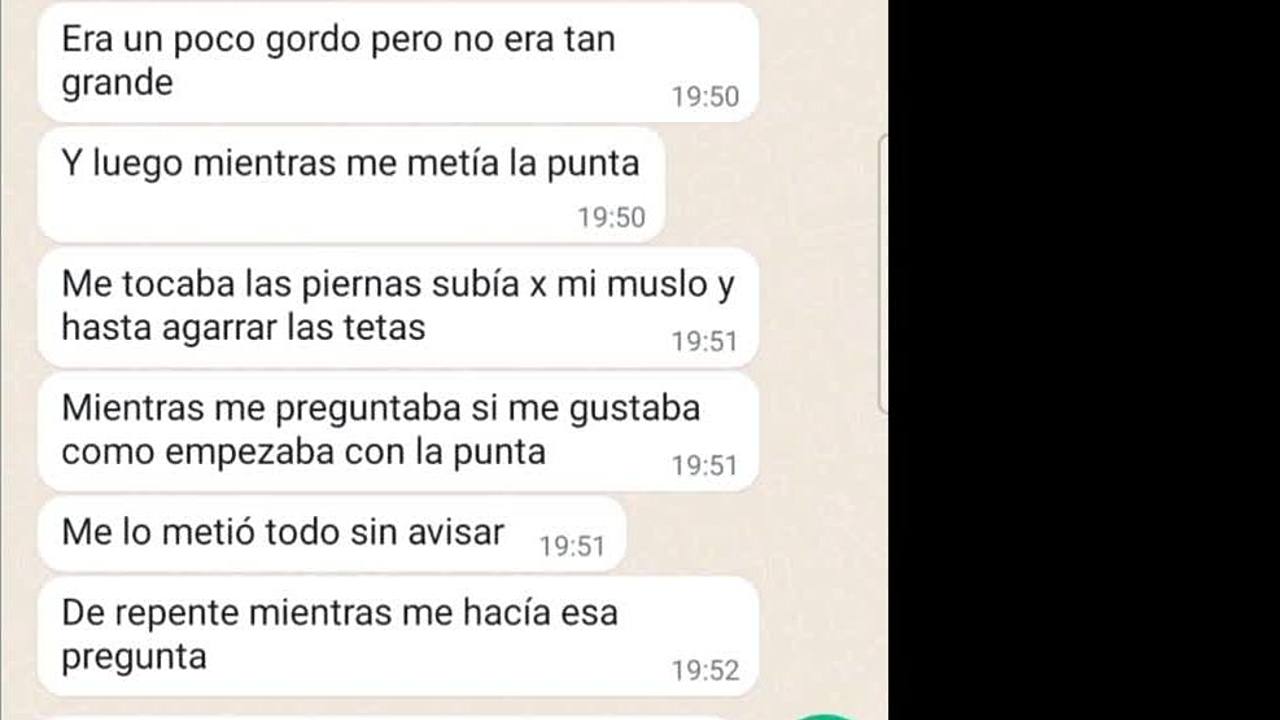
Task: Click the 19:51 timestamp after "sin avisar"
Action: click(572, 546)
